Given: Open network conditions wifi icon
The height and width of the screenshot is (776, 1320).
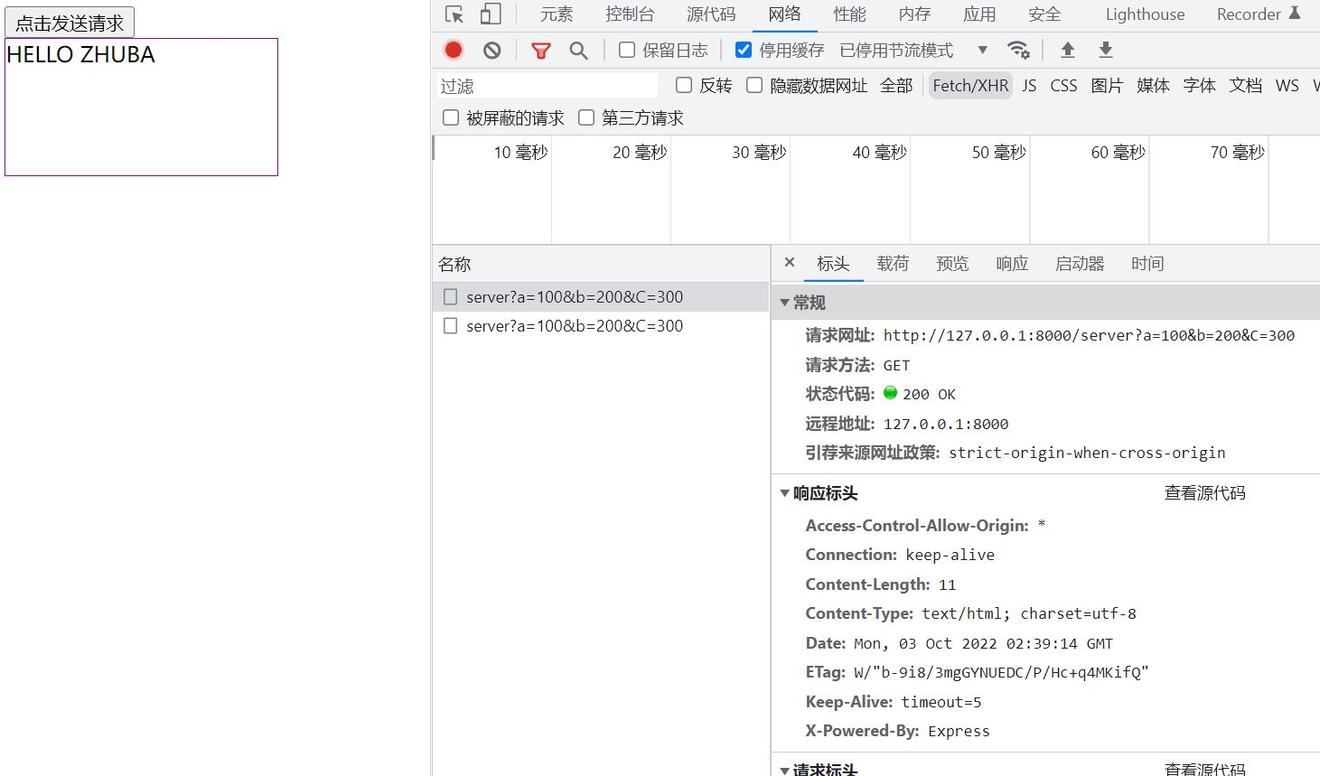Looking at the screenshot, I should coord(1018,50).
